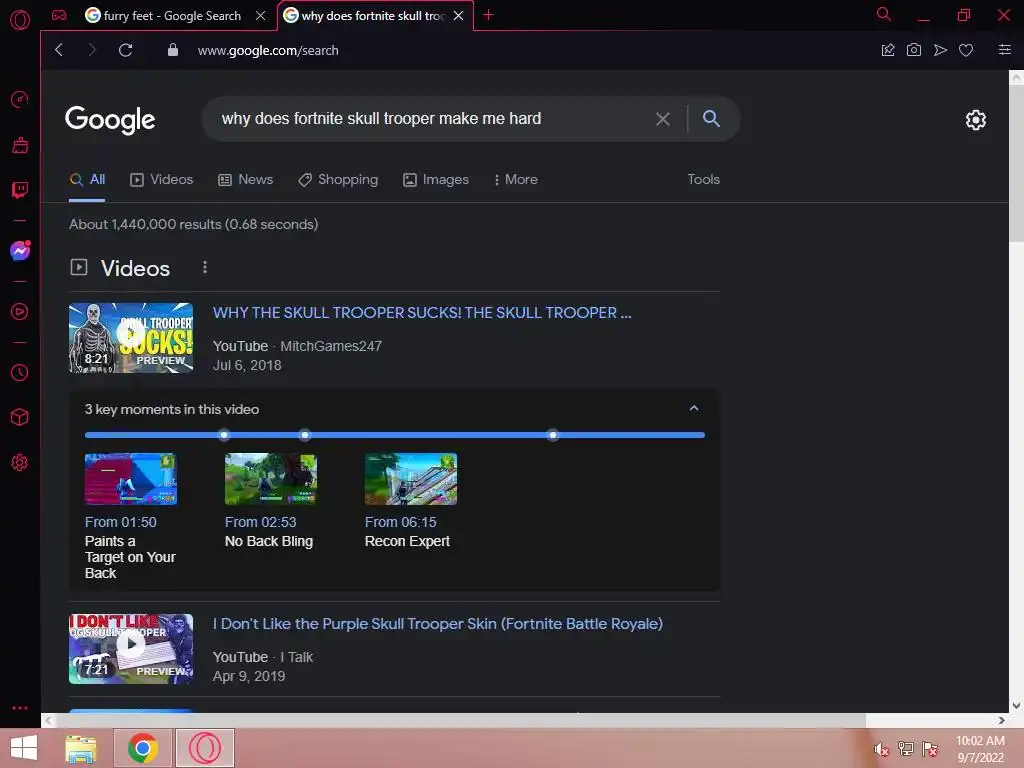Image resolution: width=1024 pixels, height=768 pixels.
Task: Click the muted volume tray icon
Action: coord(881,749)
